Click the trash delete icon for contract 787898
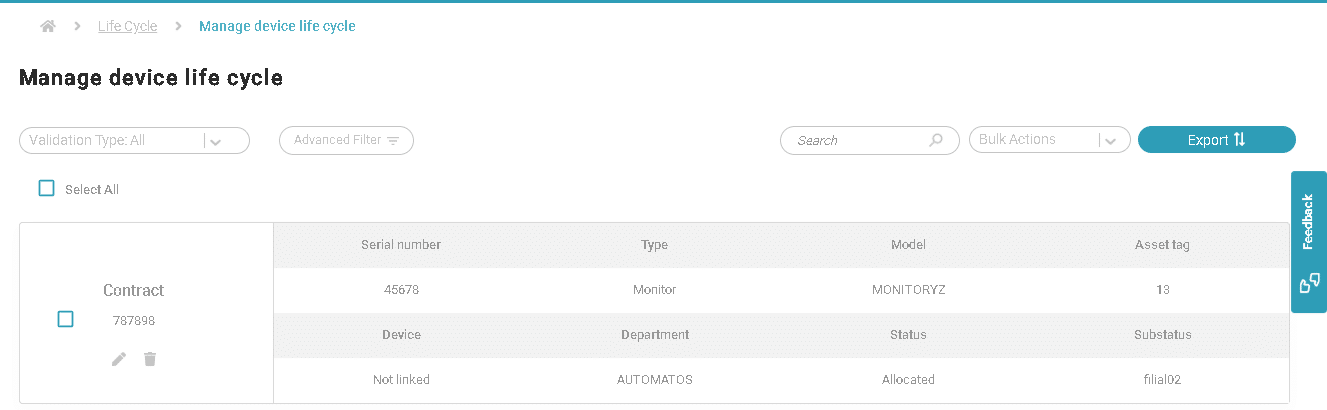Screen dimensions: 1327x410 (150, 359)
